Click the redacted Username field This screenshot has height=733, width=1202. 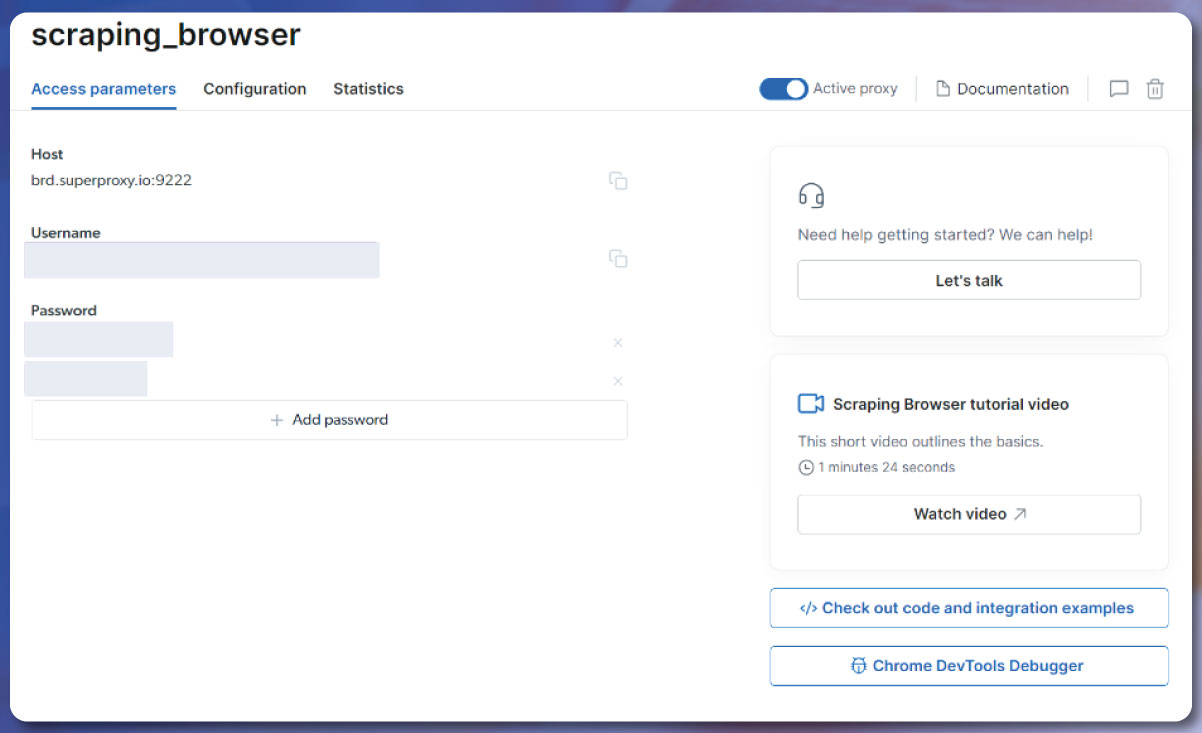pos(201,260)
